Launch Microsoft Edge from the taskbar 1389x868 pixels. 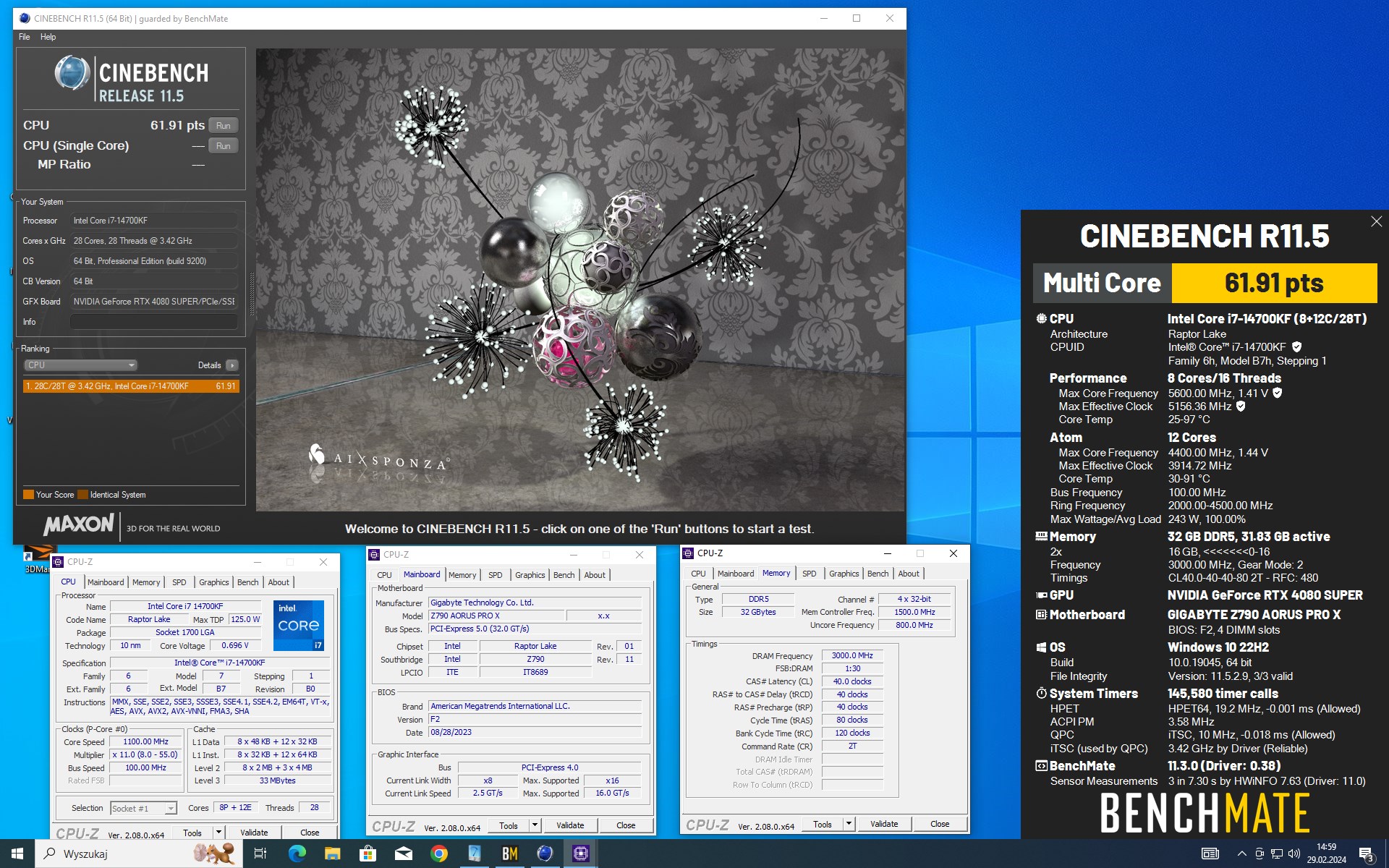coord(297,854)
